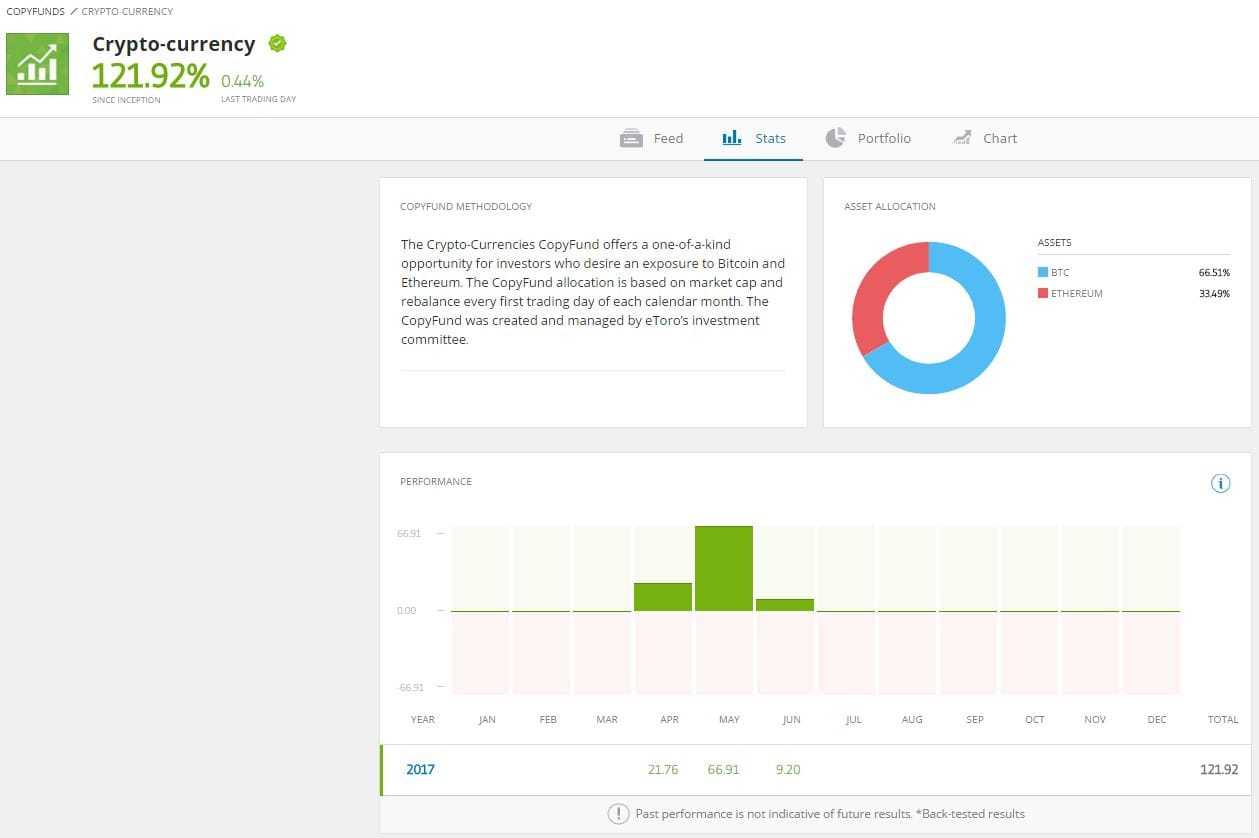
Task: Click the Chart tab line icon
Action: point(962,139)
